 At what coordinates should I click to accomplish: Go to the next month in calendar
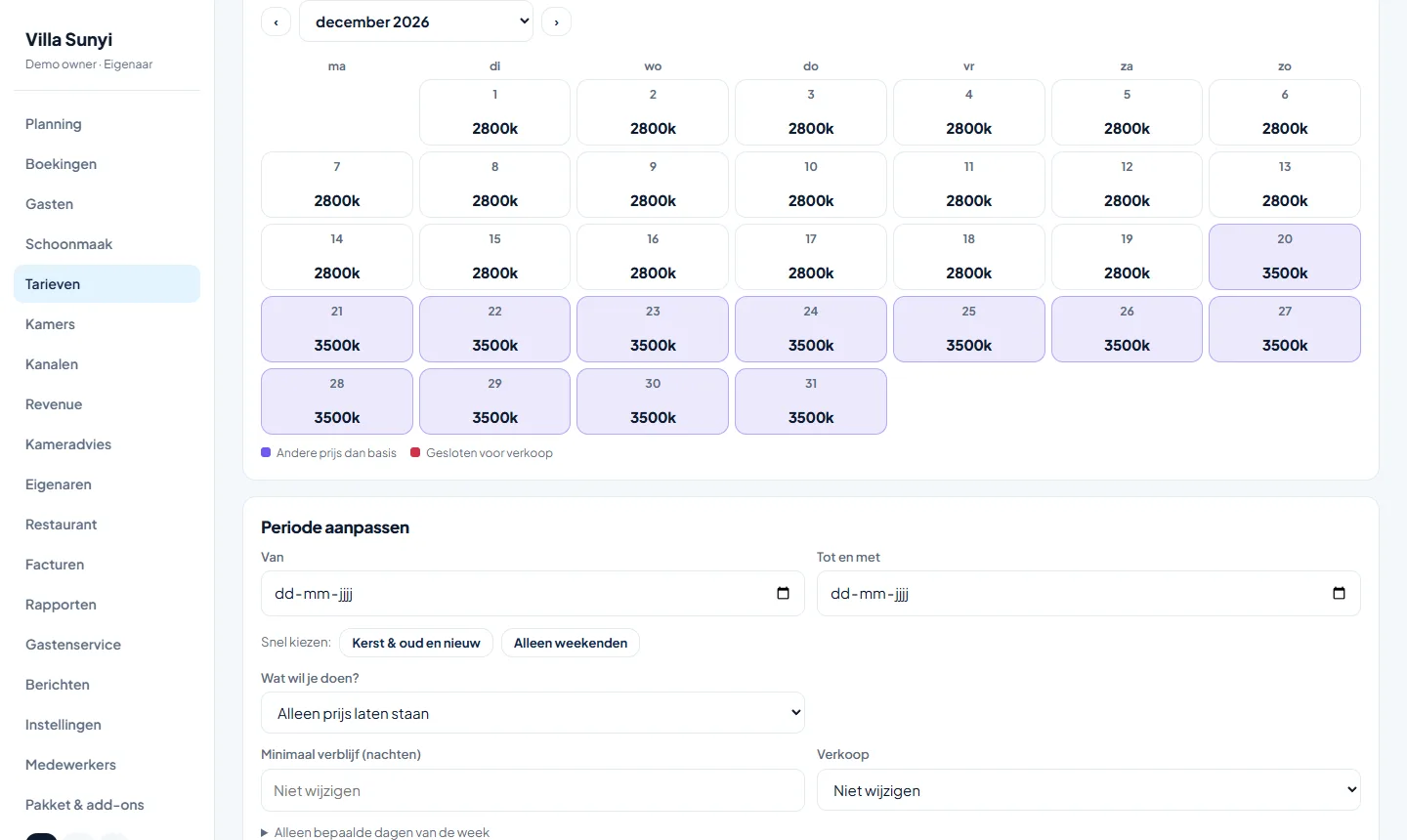click(556, 21)
